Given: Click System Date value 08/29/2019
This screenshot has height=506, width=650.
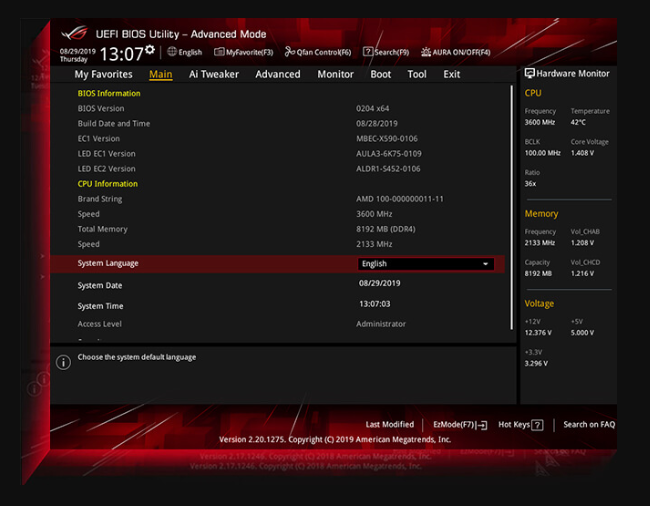Looking at the screenshot, I should point(380,283).
